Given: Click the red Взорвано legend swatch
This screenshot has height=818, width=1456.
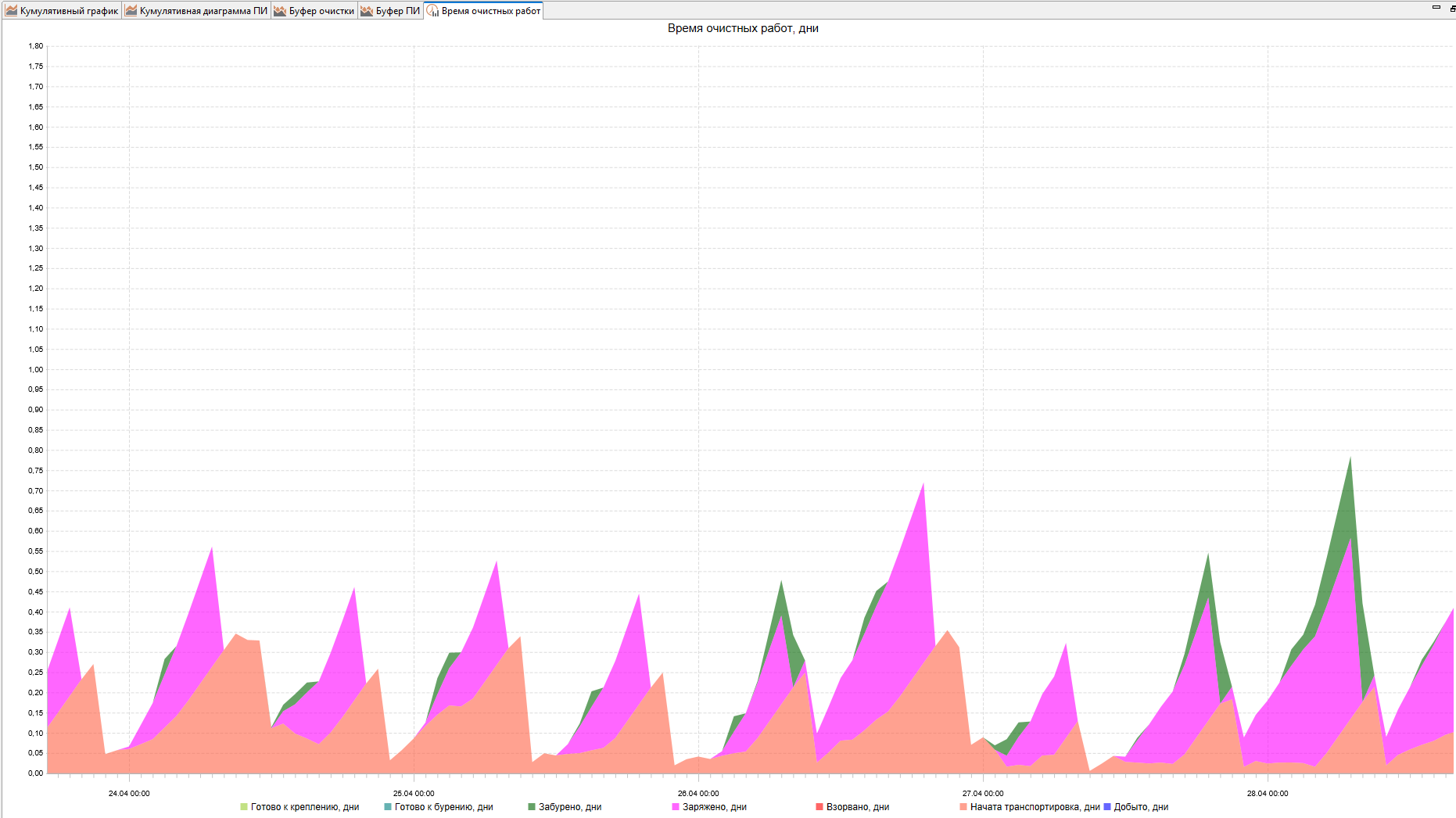Looking at the screenshot, I should [819, 807].
